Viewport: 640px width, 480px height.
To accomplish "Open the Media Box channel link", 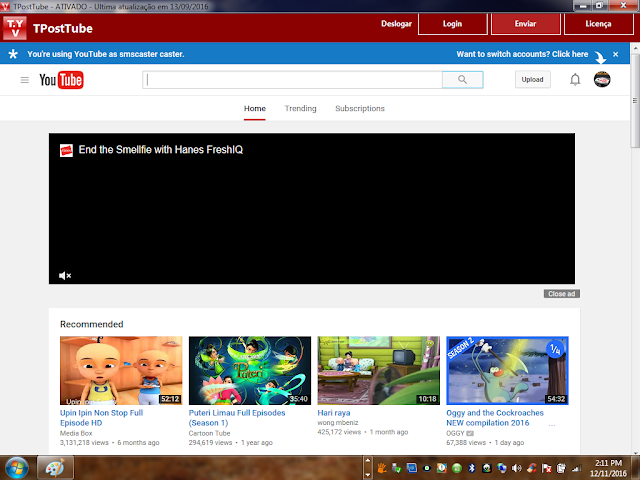I will pyautogui.click(x=76, y=433).
